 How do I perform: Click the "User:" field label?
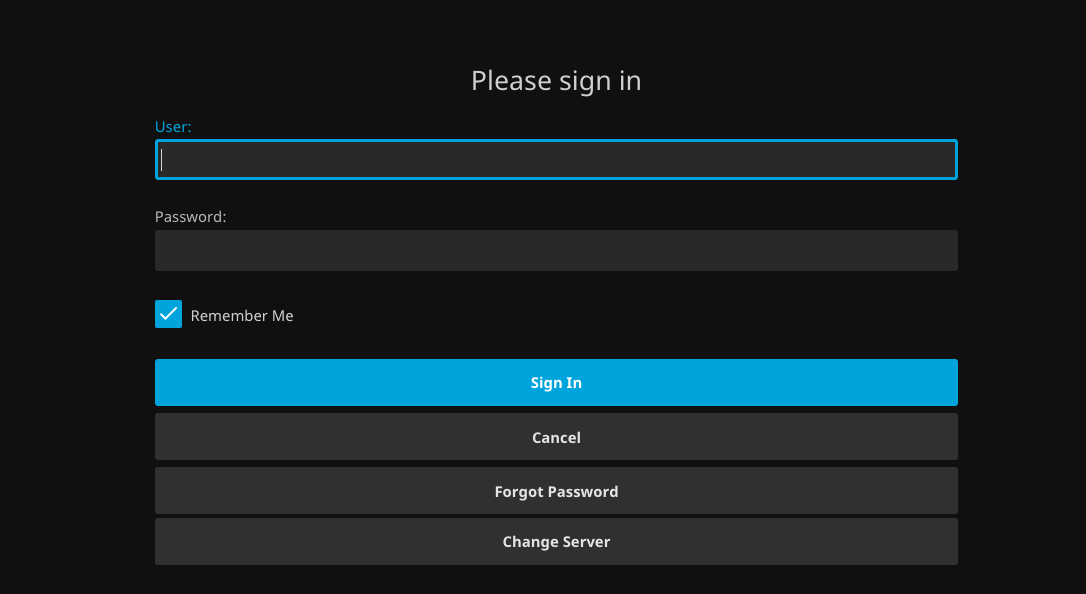click(x=173, y=127)
